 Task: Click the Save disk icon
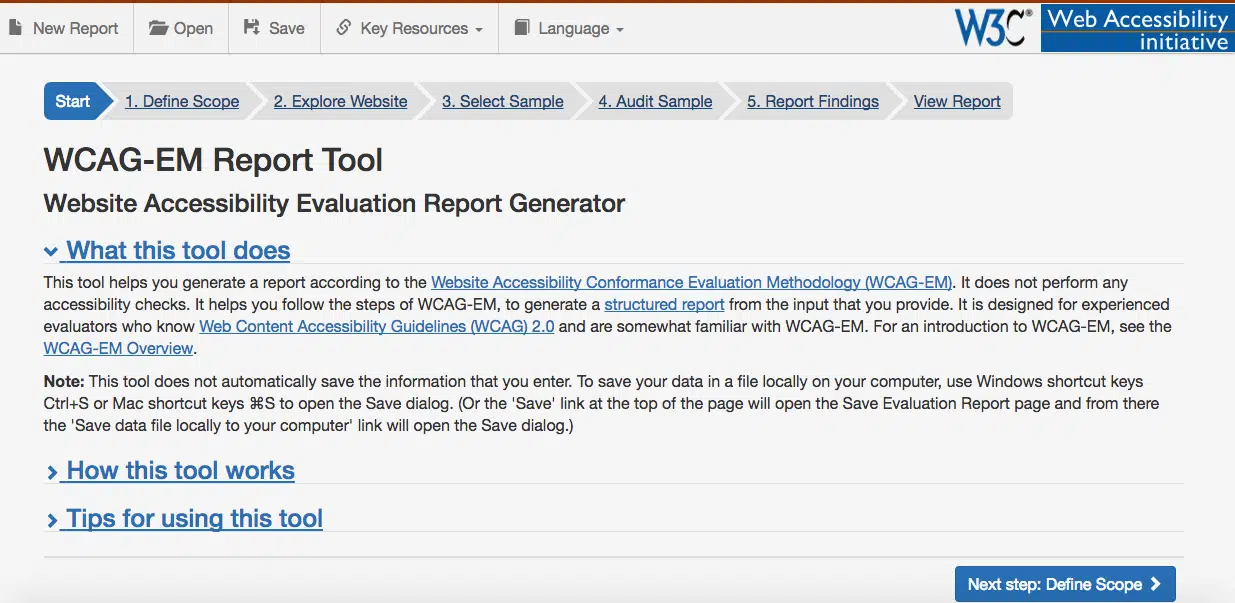click(252, 28)
